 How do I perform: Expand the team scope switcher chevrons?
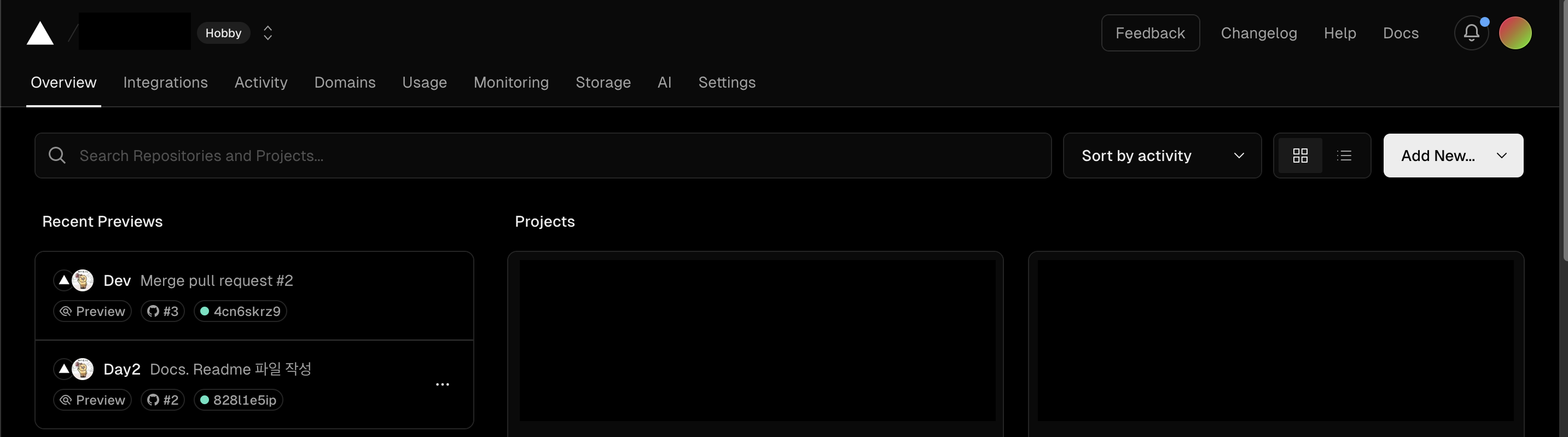(x=268, y=33)
